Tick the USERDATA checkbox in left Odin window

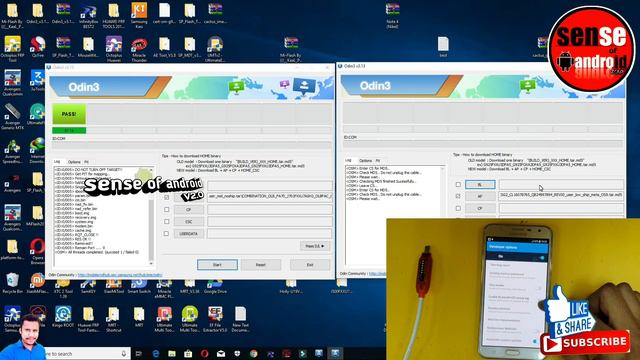point(166,234)
